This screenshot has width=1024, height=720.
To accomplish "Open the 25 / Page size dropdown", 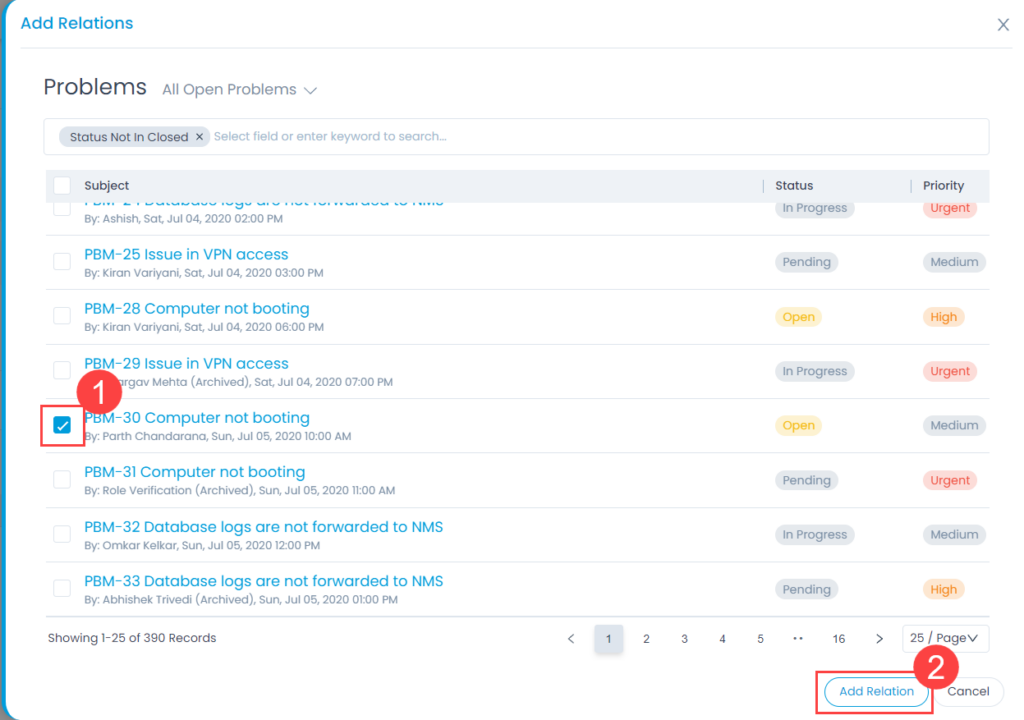I will point(944,639).
